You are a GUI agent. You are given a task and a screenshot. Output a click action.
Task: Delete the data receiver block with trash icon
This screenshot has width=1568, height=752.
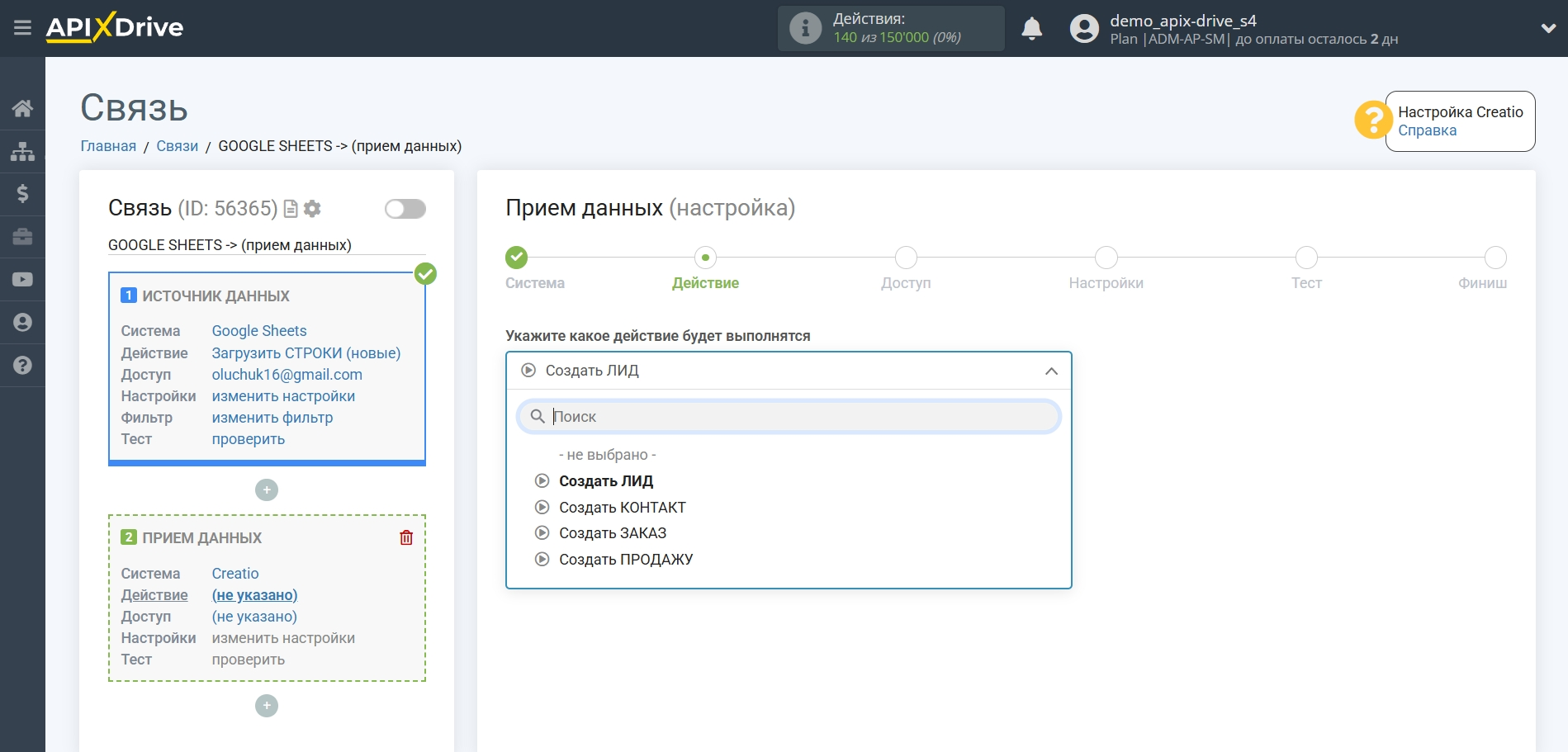pyautogui.click(x=406, y=538)
